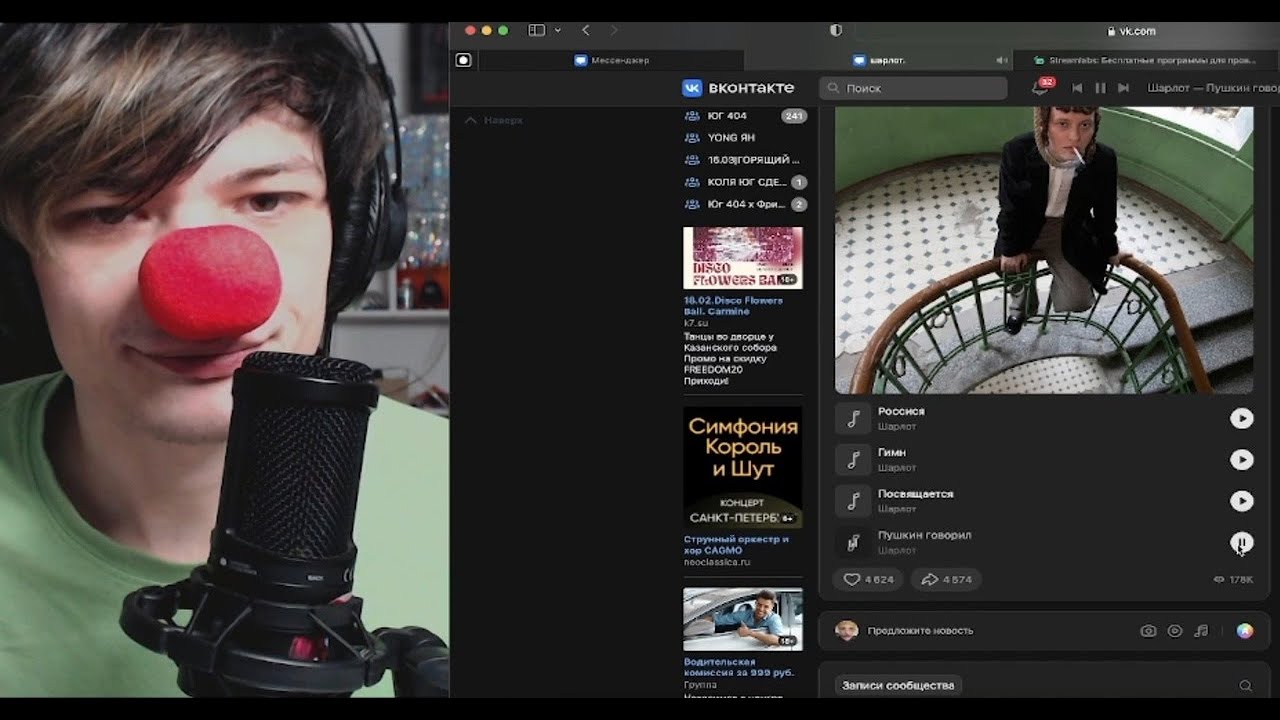Image resolution: width=1280 pixels, height=720 pixels.
Task: Pause the track Пушкин говорил
Action: pyautogui.click(x=1241, y=543)
